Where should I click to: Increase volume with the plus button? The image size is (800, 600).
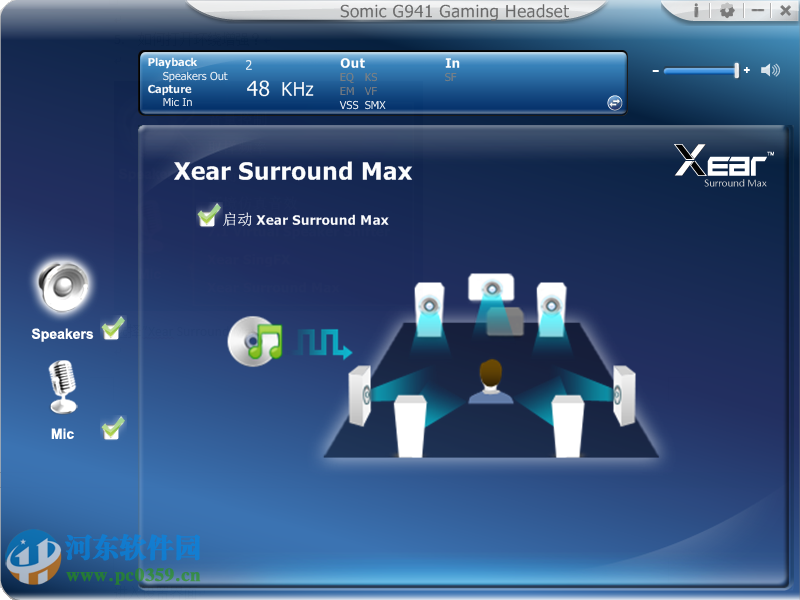[747, 70]
